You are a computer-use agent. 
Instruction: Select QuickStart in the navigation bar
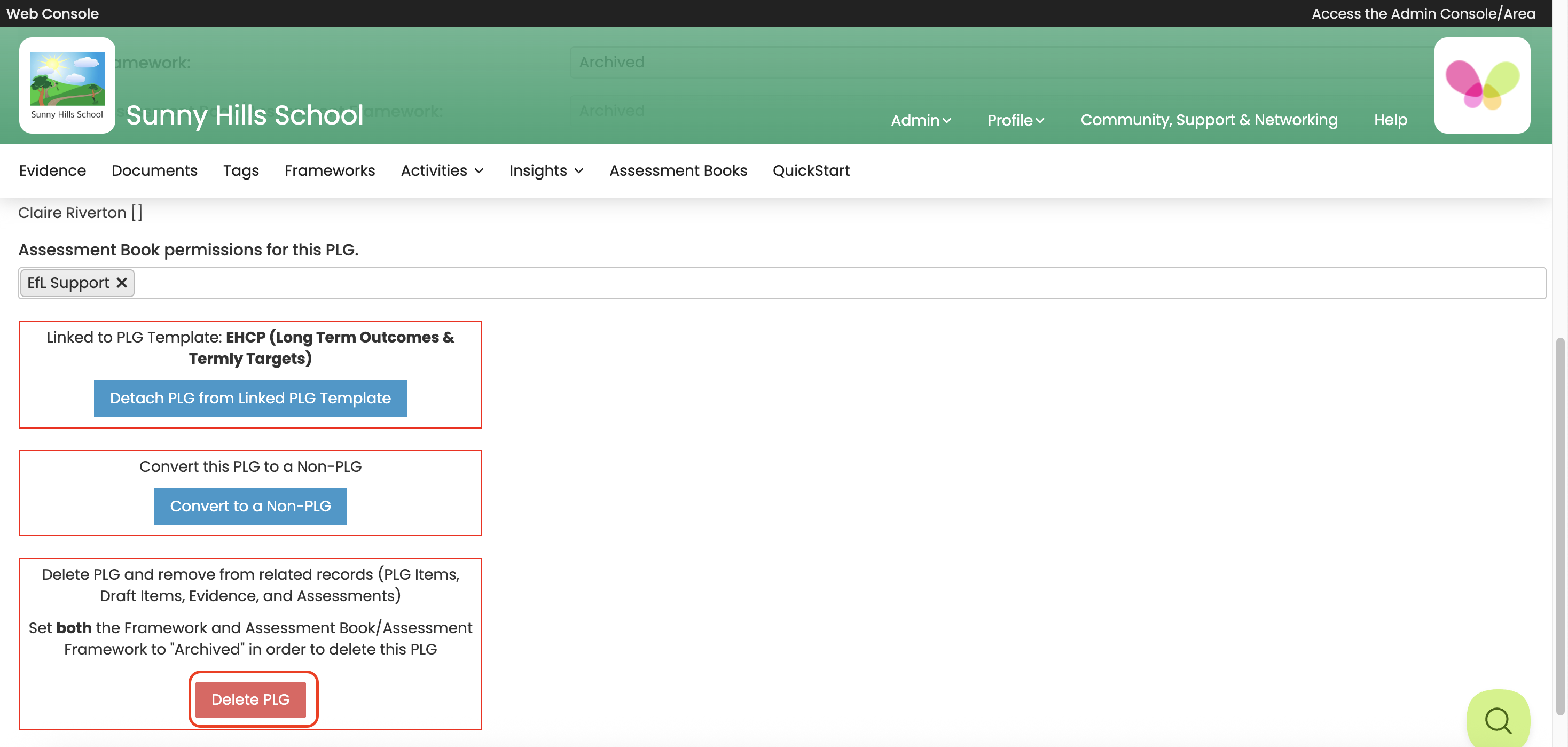[811, 171]
